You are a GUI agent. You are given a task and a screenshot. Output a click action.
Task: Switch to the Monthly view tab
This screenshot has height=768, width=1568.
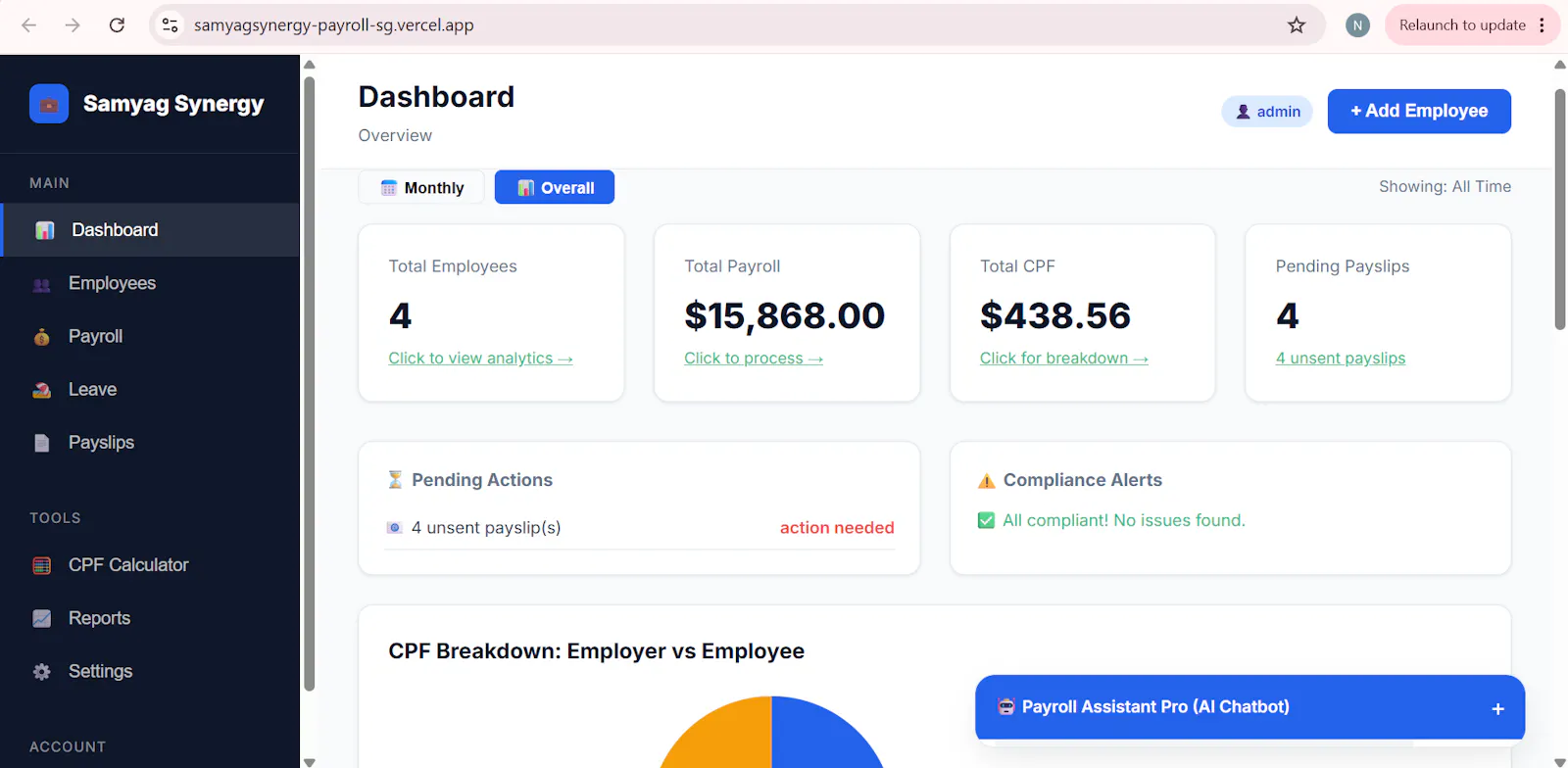click(x=421, y=187)
